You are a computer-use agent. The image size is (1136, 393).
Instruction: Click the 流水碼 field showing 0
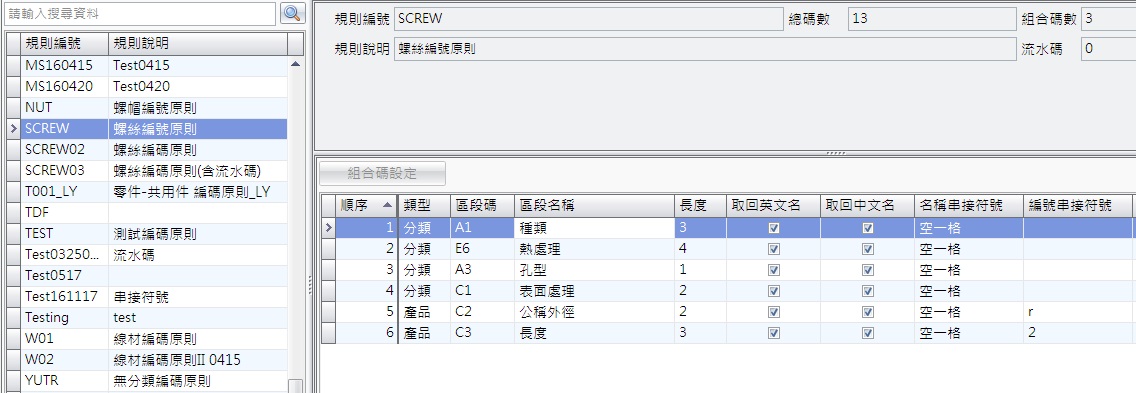[x=1108, y=49]
